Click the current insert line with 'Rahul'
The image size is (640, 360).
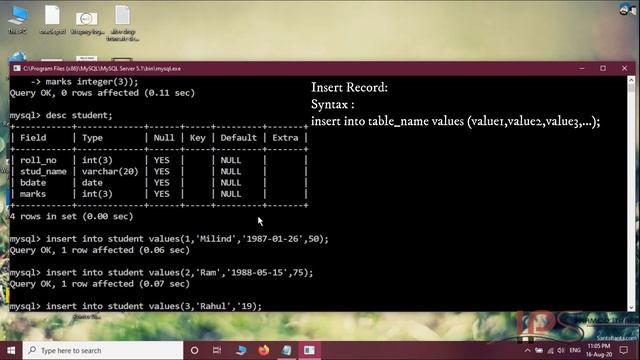[153, 306]
